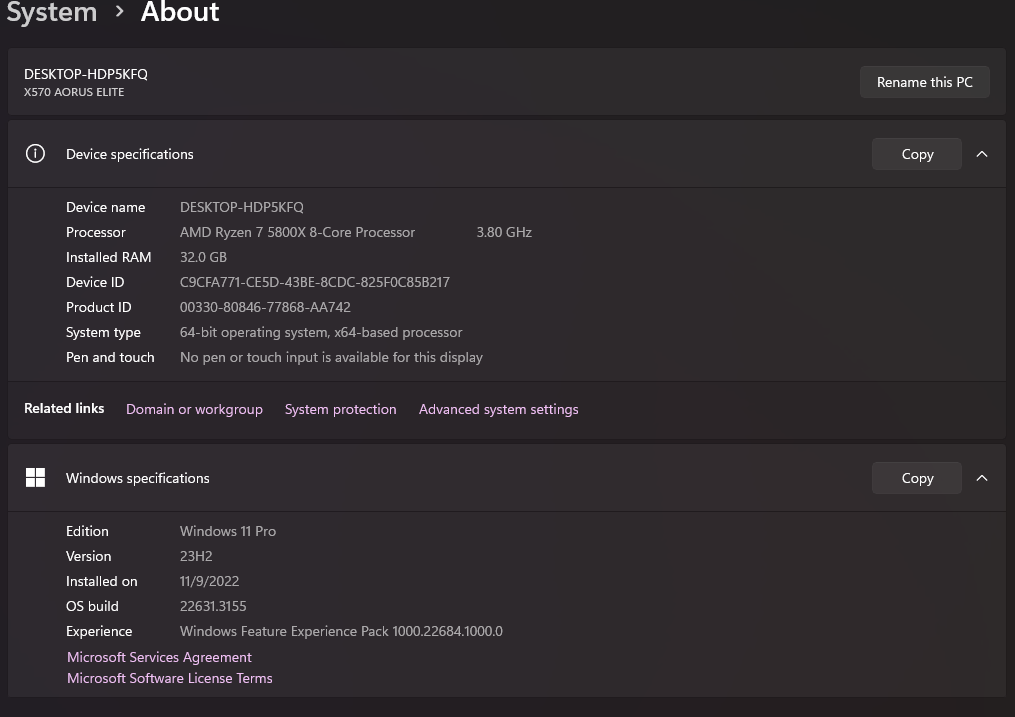Click the Installed RAM label
The image size is (1015, 717).
coord(109,257)
